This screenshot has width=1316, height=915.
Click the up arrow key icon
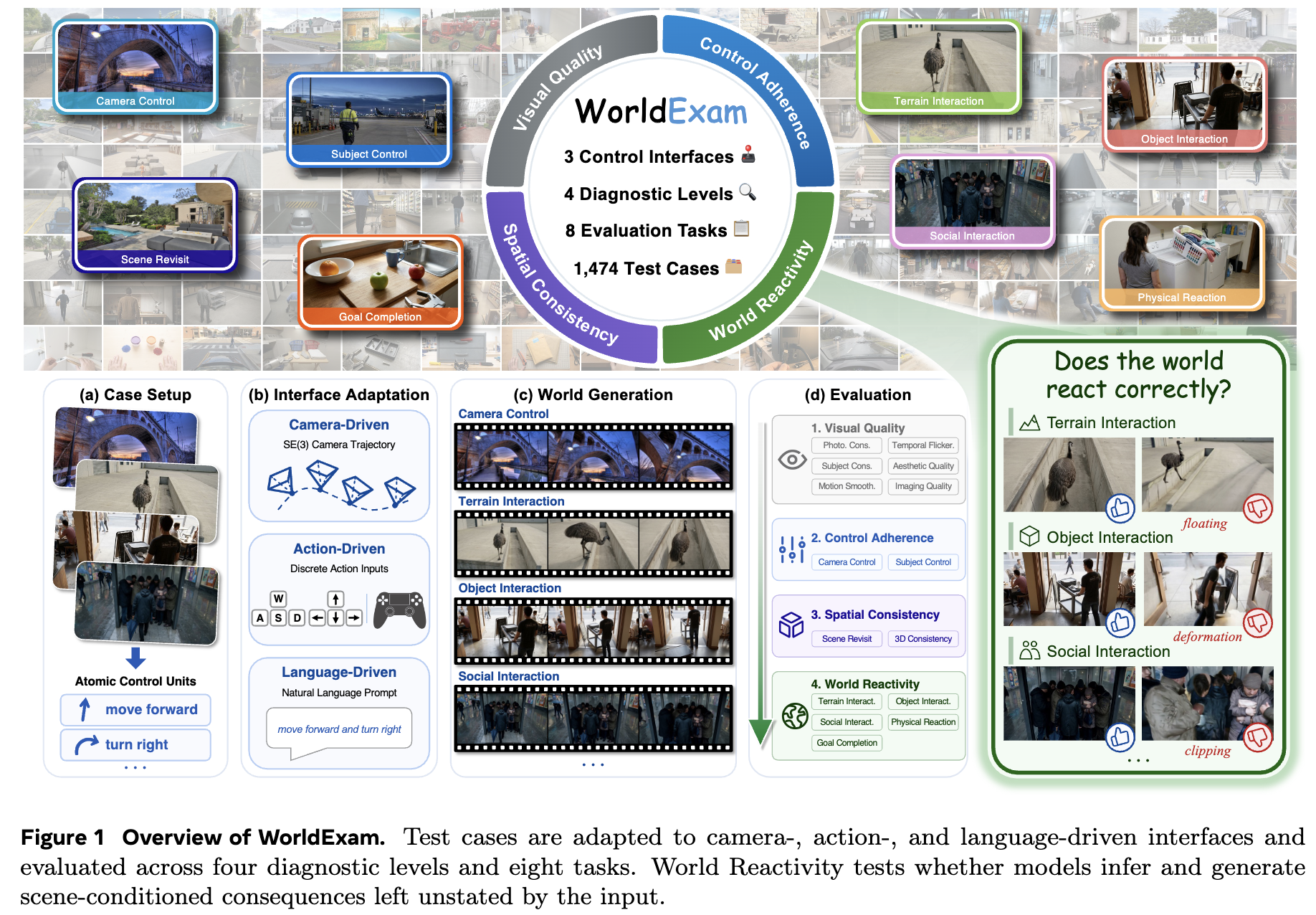point(335,599)
